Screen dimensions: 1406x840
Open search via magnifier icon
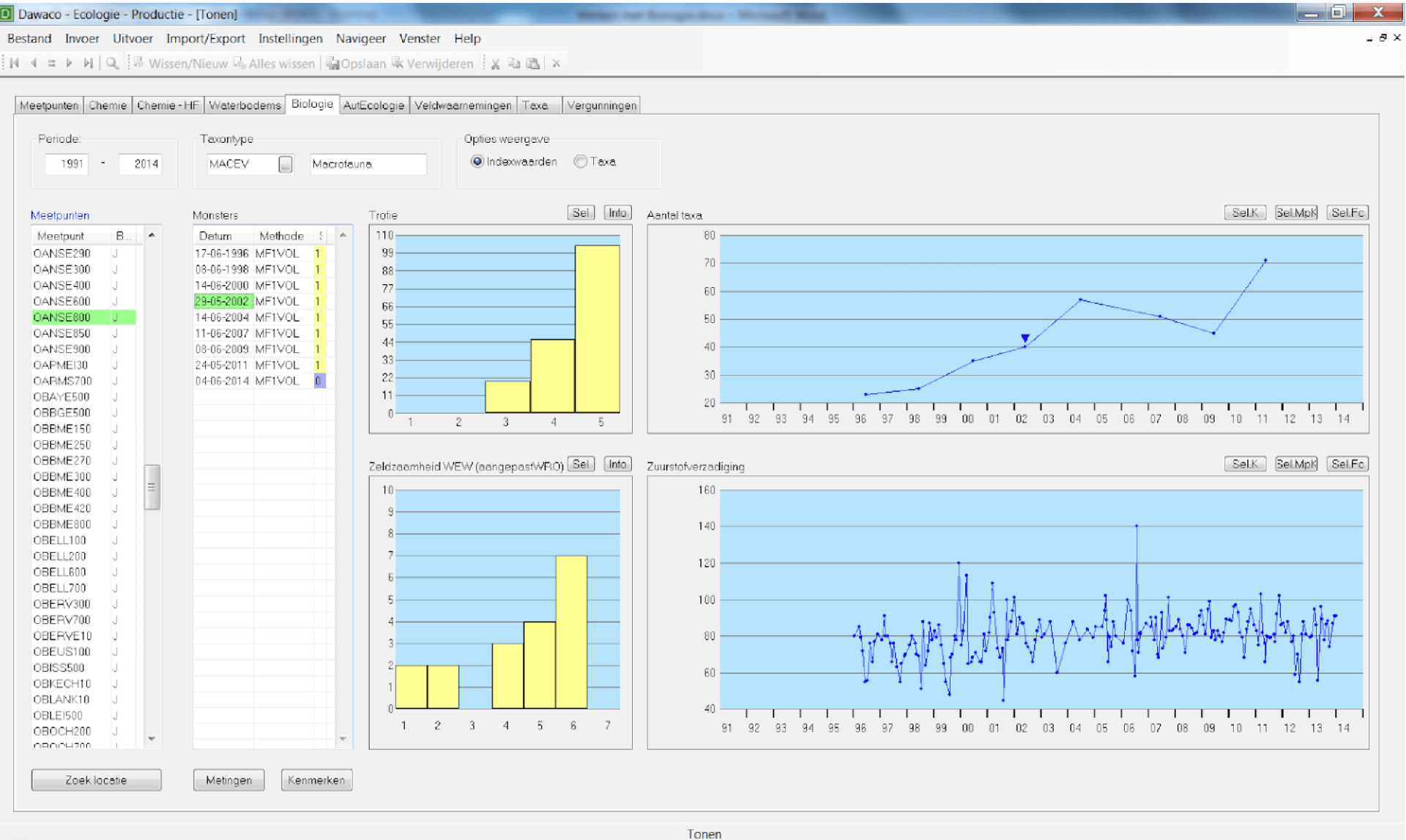click(x=112, y=64)
